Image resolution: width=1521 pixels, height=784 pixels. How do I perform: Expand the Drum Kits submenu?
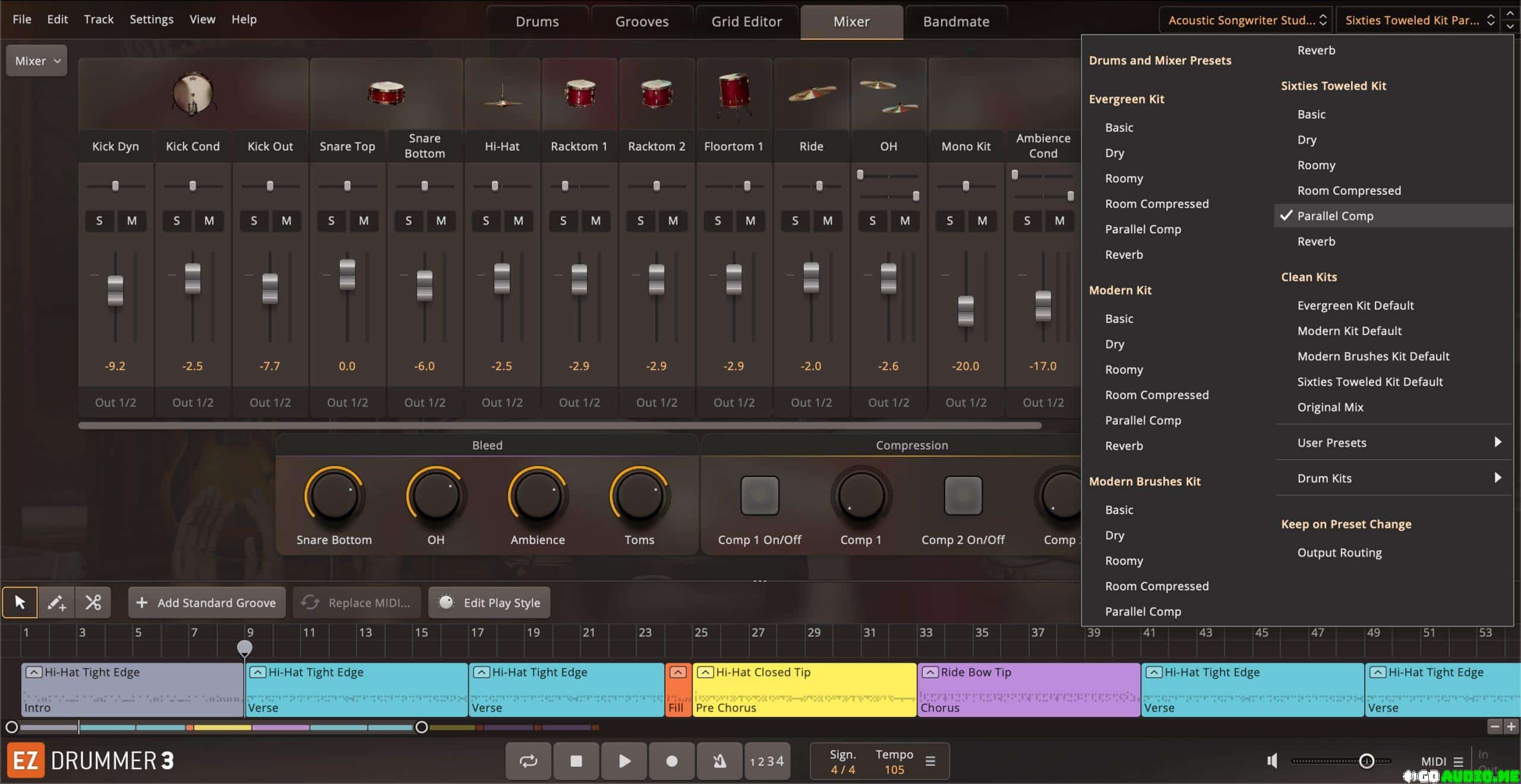1393,478
